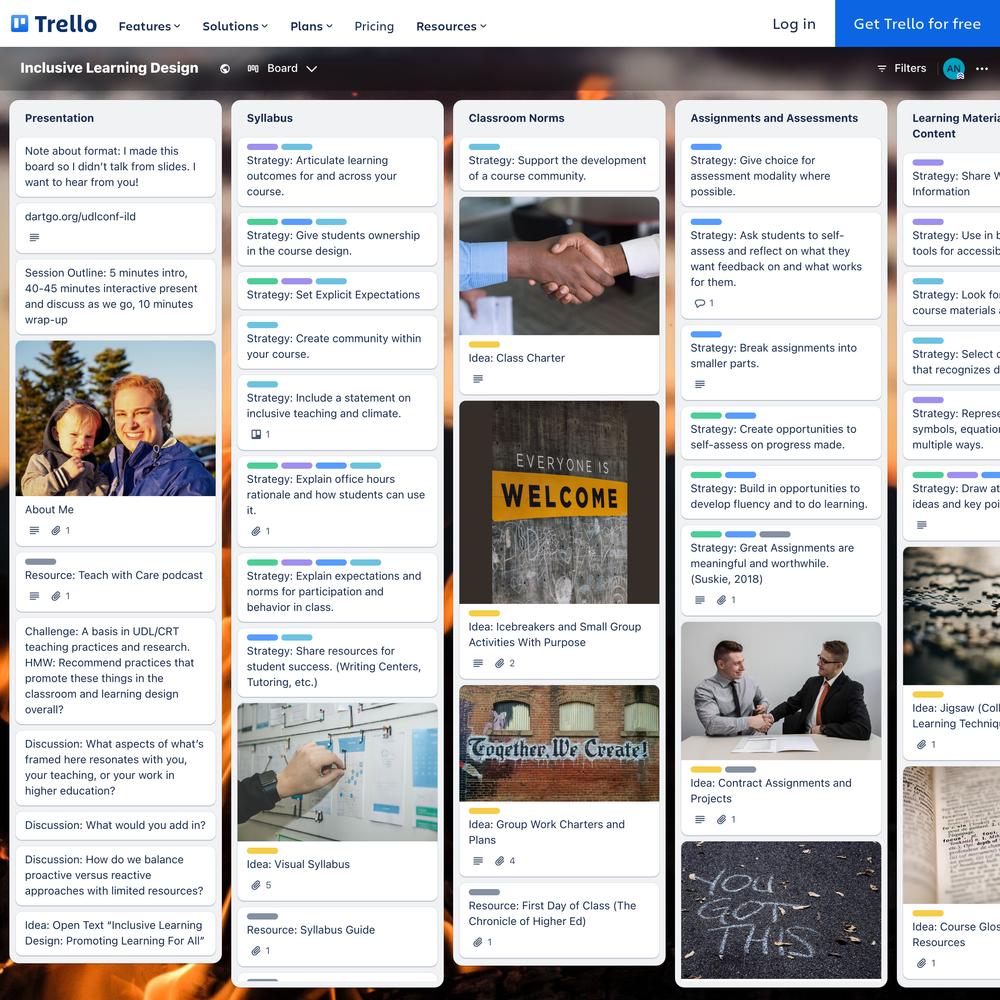Click attachment icon on Group Work Charters card
The height and width of the screenshot is (1000, 1000).
point(500,861)
